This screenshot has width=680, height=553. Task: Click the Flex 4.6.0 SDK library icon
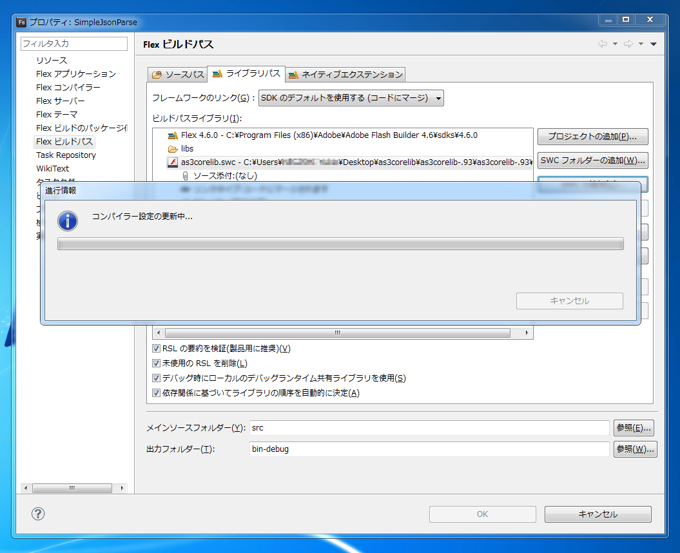click(x=173, y=135)
